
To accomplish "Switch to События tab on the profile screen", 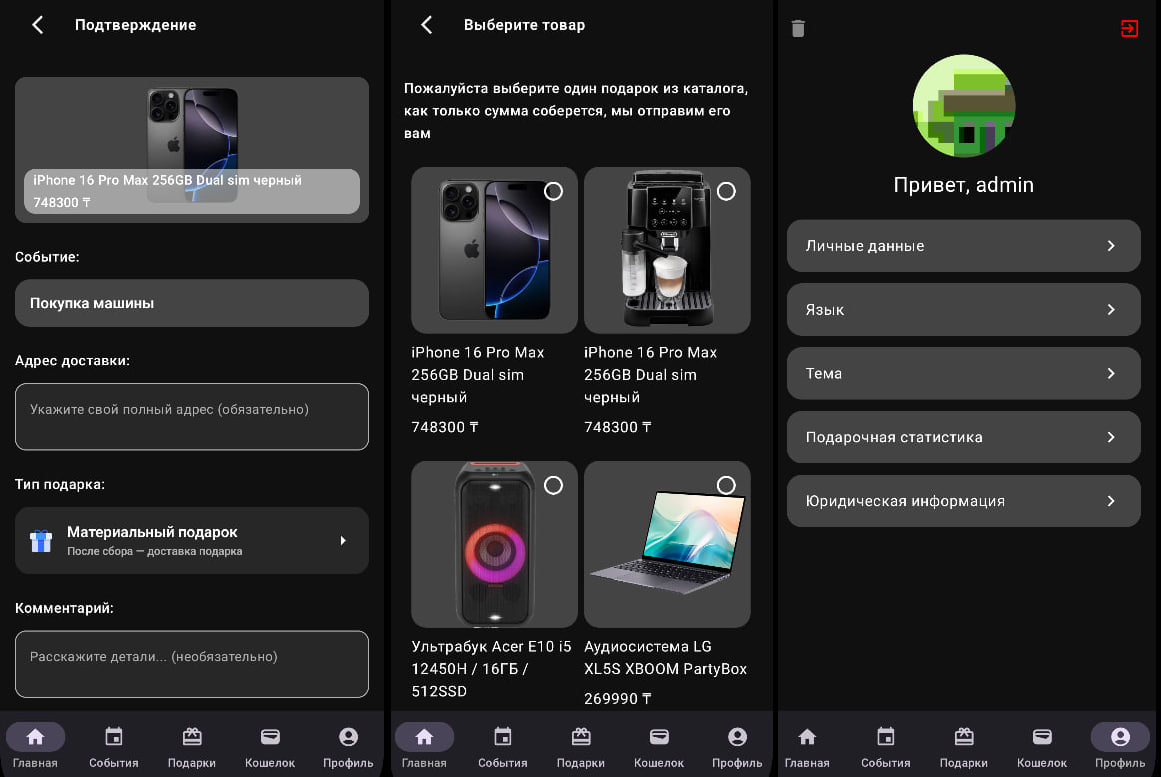I will pyautogui.click(x=886, y=747).
